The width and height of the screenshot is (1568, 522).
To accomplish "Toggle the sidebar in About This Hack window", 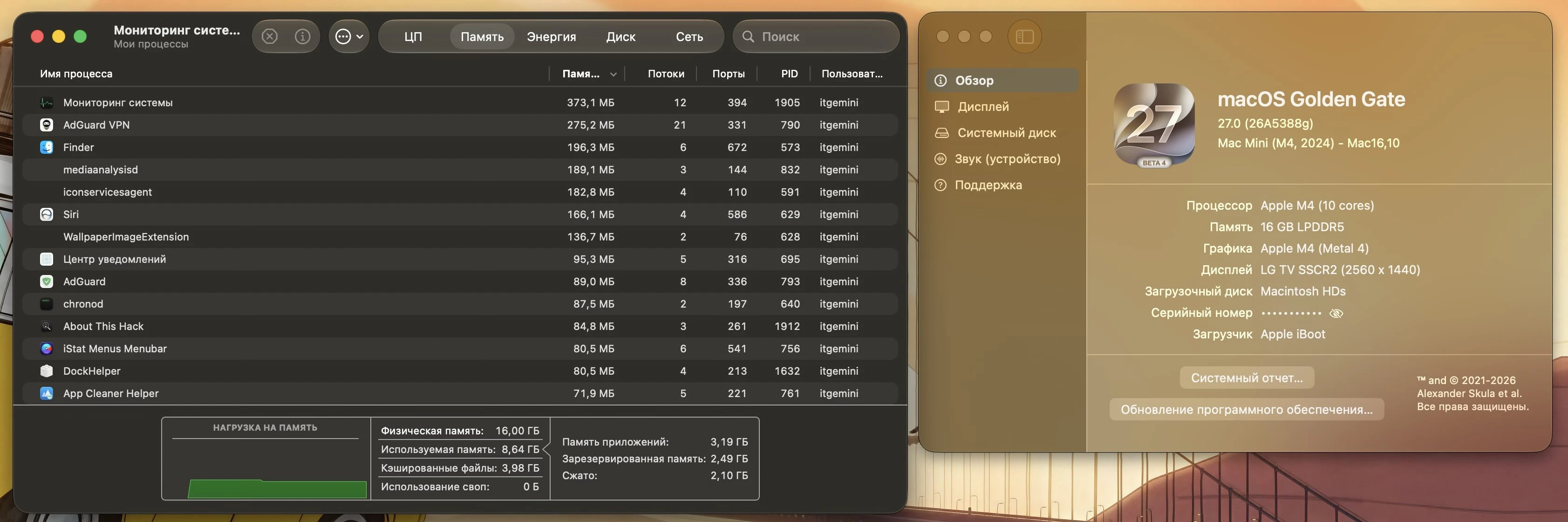I will [1025, 36].
